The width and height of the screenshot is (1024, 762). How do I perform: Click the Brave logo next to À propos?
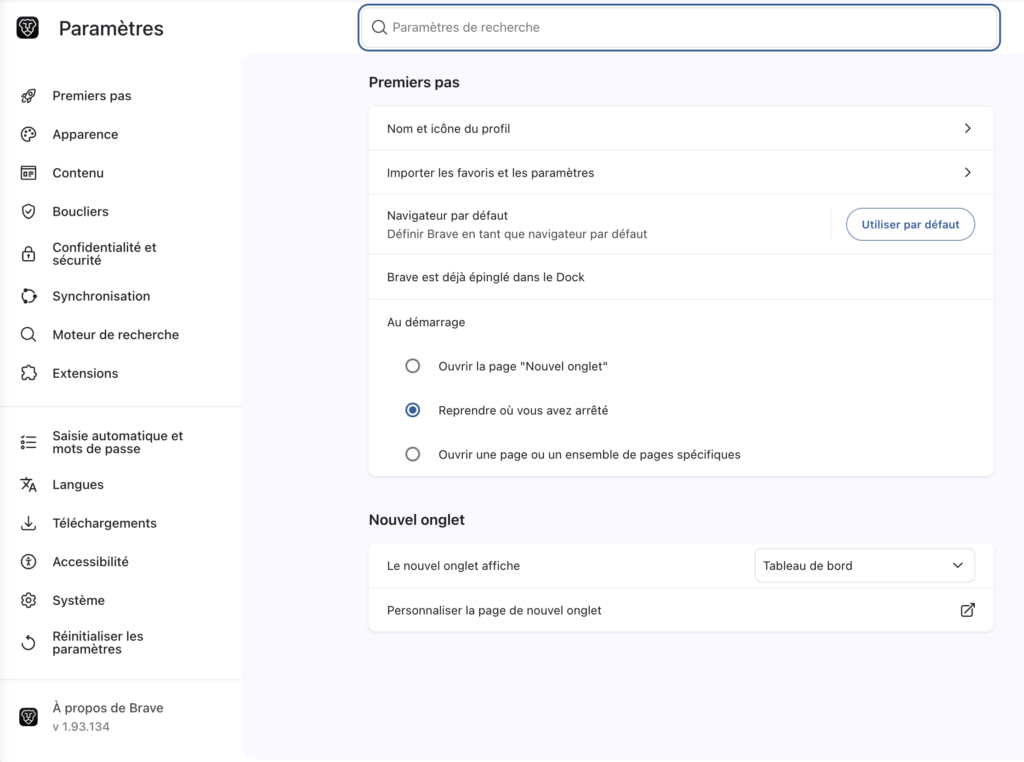point(29,717)
